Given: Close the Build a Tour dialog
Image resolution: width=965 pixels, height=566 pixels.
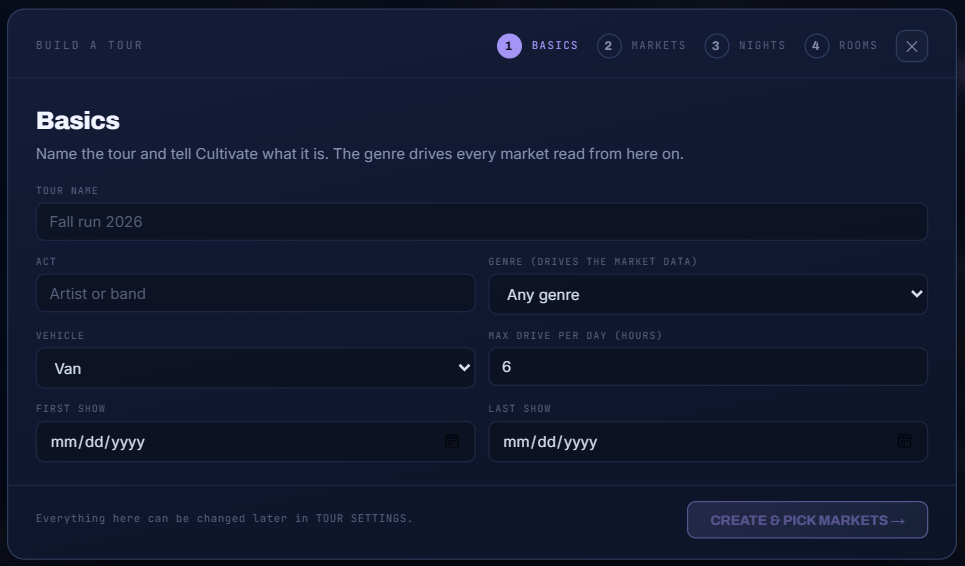Looking at the screenshot, I should (911, 46).
